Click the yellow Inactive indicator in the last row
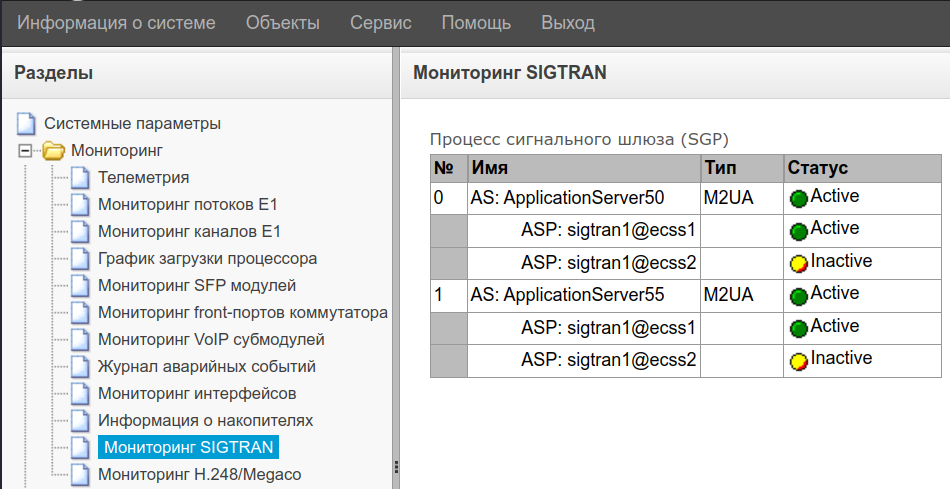The height and width of the screenshot is (489, 950). (798, 361)
